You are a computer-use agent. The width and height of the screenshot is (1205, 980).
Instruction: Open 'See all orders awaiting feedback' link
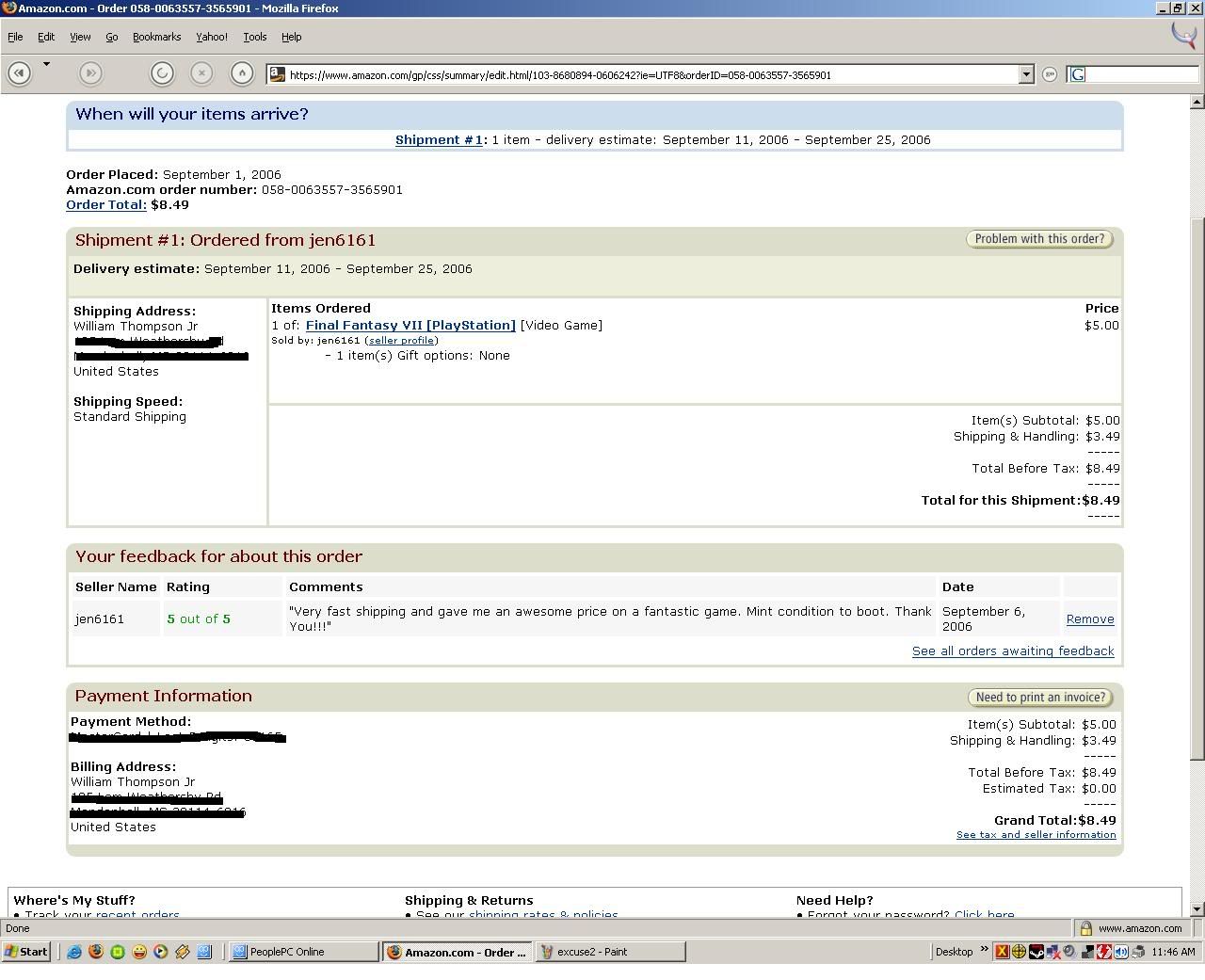(1013, 651)
